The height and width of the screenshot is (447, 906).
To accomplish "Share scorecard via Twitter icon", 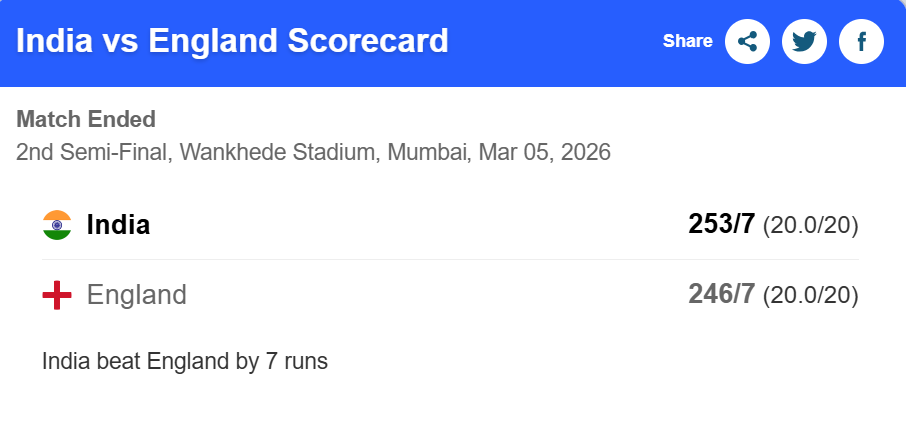I will click(804, 42).
